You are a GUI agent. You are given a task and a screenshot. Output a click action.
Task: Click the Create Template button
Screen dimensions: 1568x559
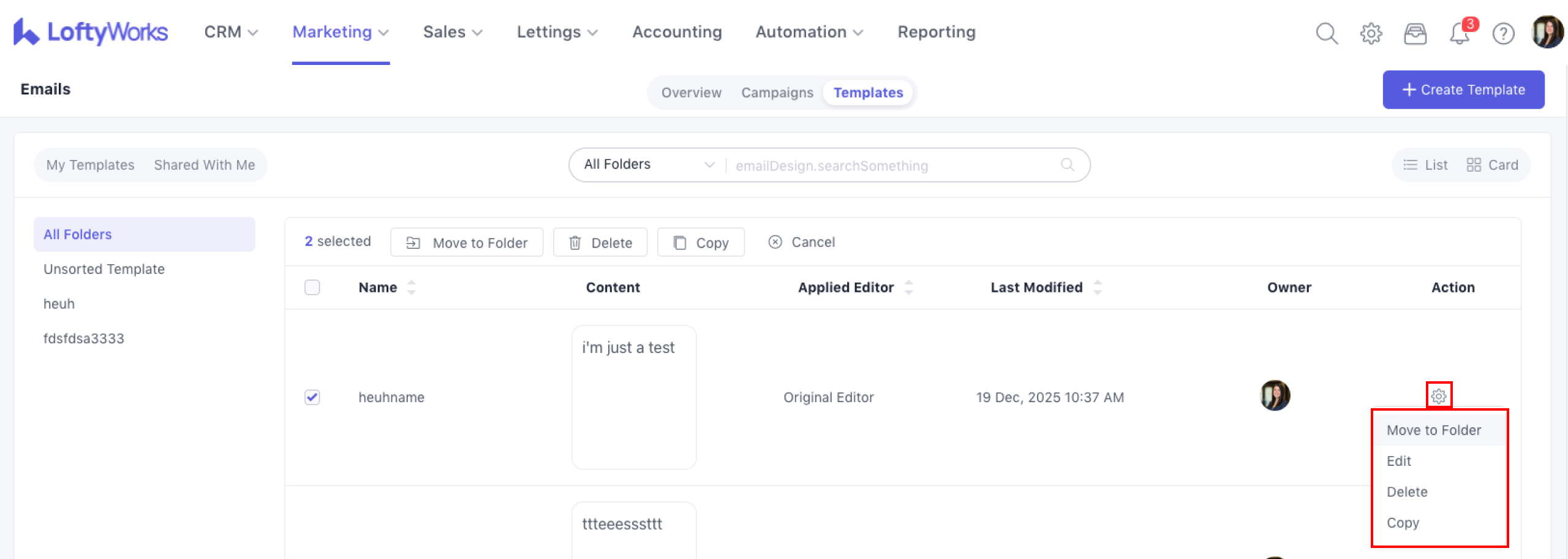1463,89
